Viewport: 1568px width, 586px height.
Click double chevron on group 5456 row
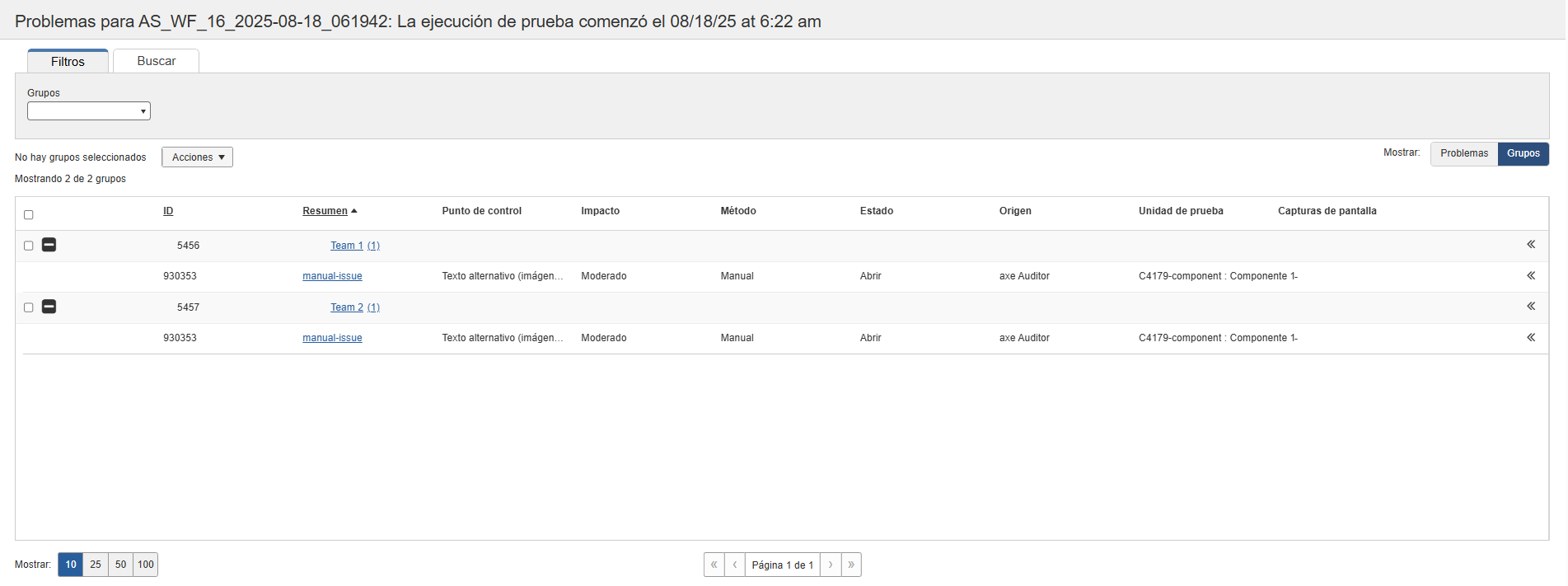coord(1530,245)
